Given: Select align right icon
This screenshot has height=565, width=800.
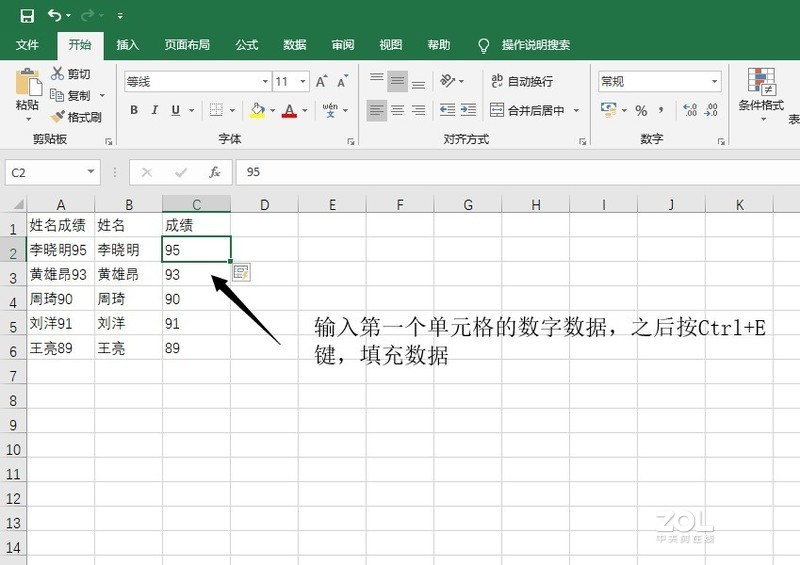Looking at the screenshot, I should click(418, 110).
